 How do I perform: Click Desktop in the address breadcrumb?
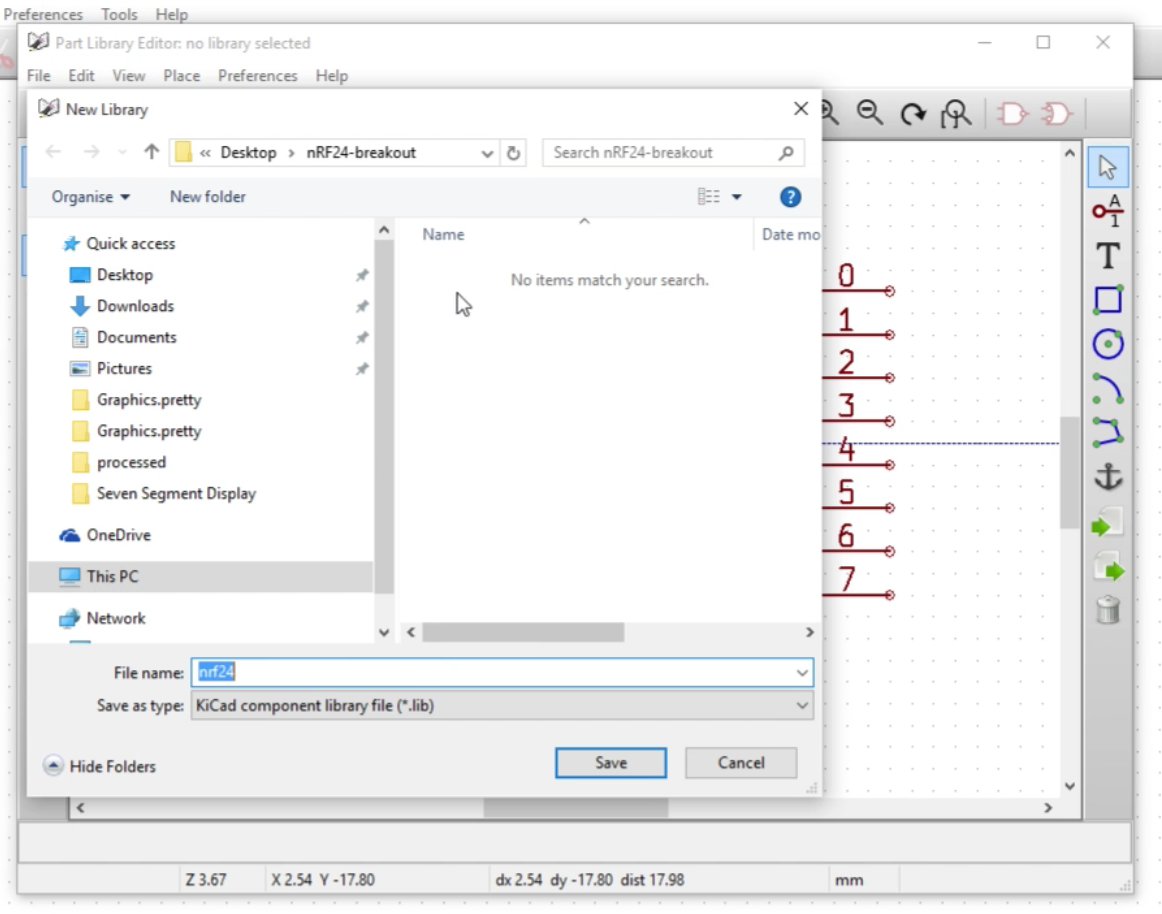coord(248,153)
